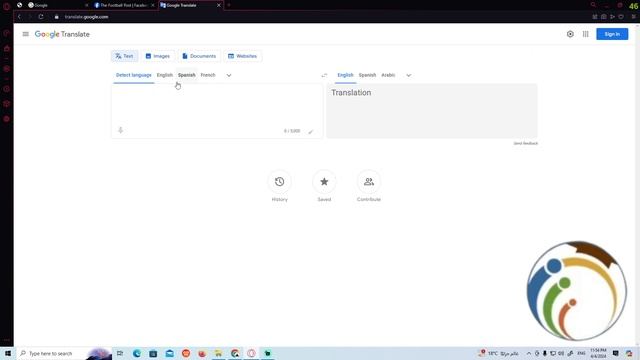Open the taskbar clock and date

pyautogui.click(x=598, y=353)
